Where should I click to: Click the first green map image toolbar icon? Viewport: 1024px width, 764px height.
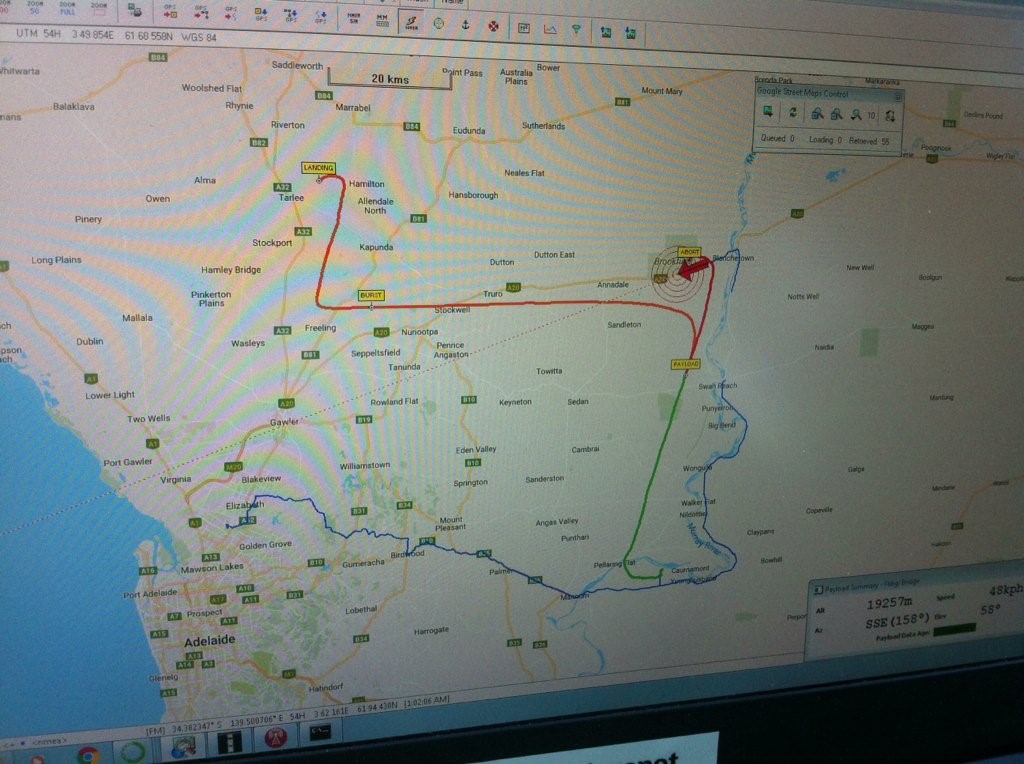pos(606,31)
